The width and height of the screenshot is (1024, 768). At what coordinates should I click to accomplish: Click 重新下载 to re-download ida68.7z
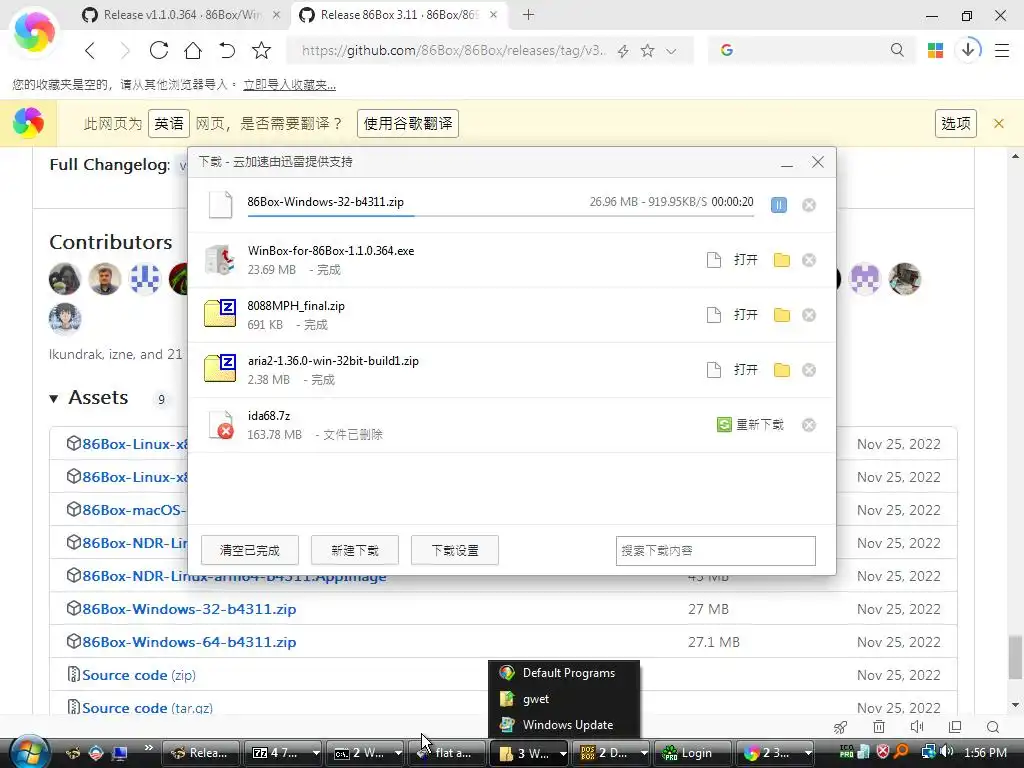pyautogui.click(x=750, y=425)
